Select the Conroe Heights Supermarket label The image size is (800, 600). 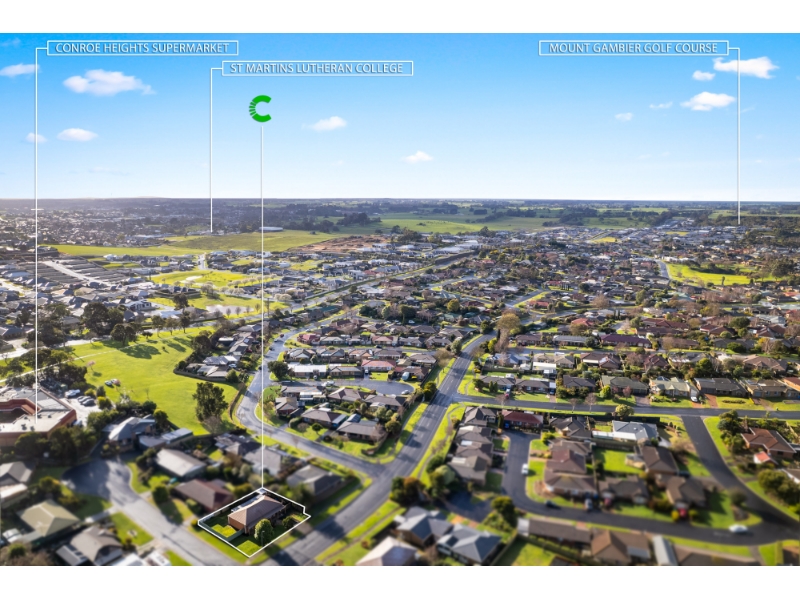(142, 48)
